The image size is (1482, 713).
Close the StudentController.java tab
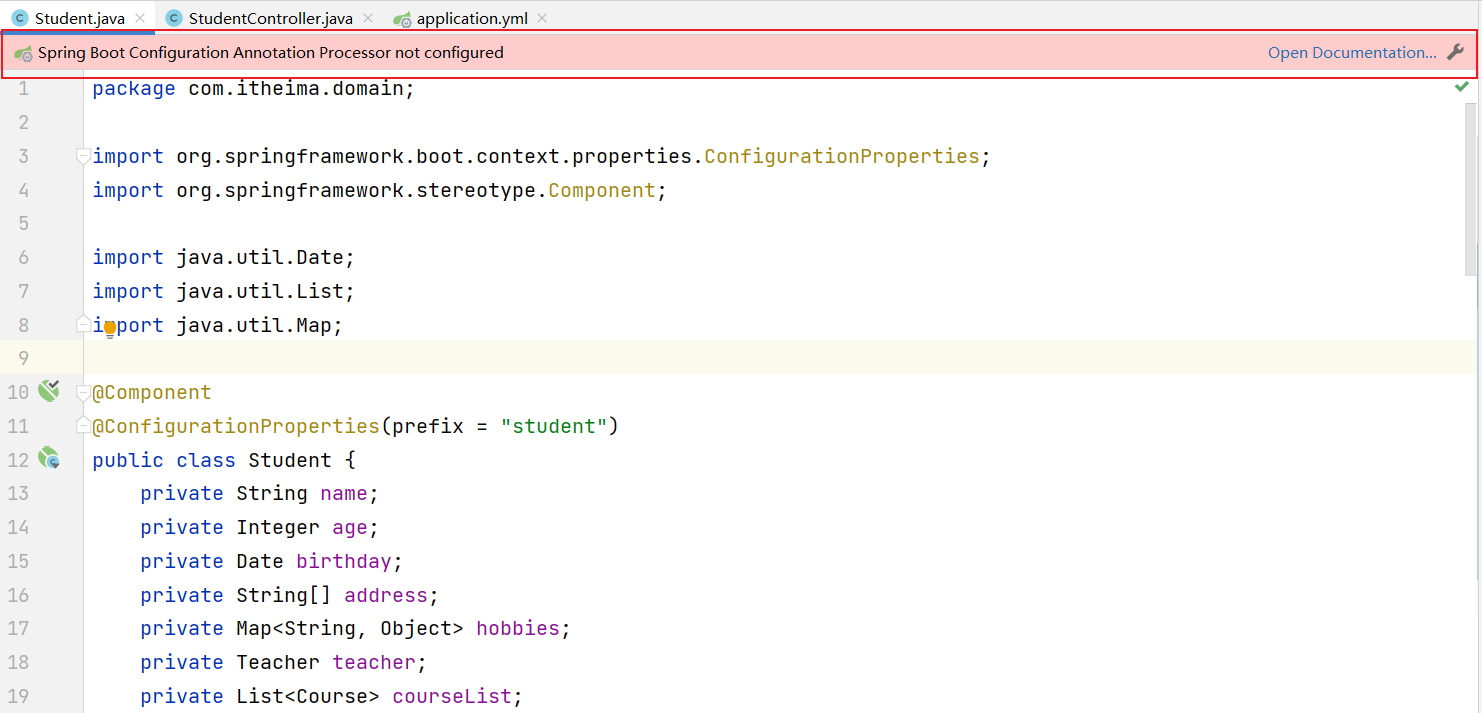coord(368,19)
